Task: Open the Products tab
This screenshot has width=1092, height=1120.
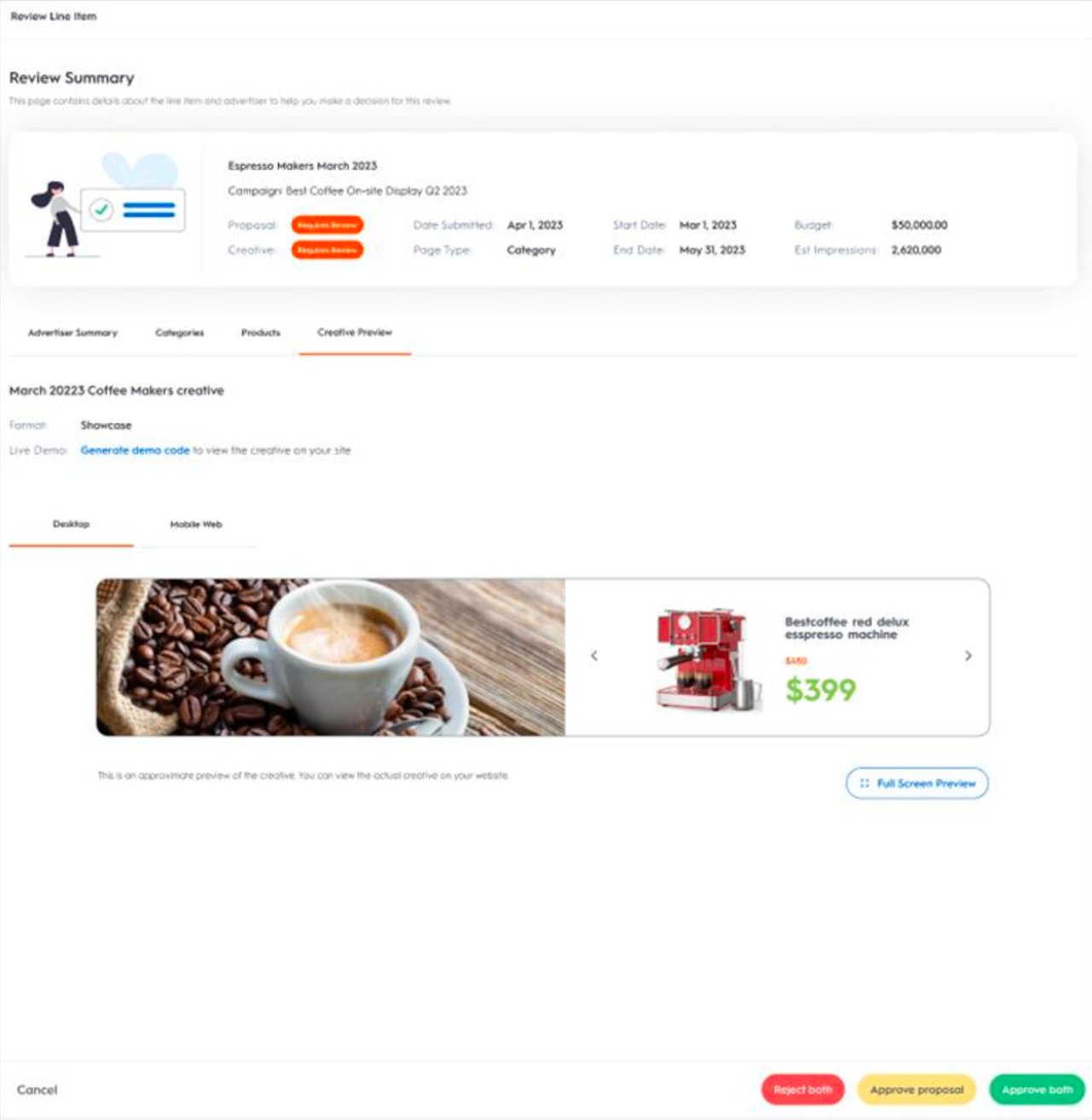Action: coord(261,333)
